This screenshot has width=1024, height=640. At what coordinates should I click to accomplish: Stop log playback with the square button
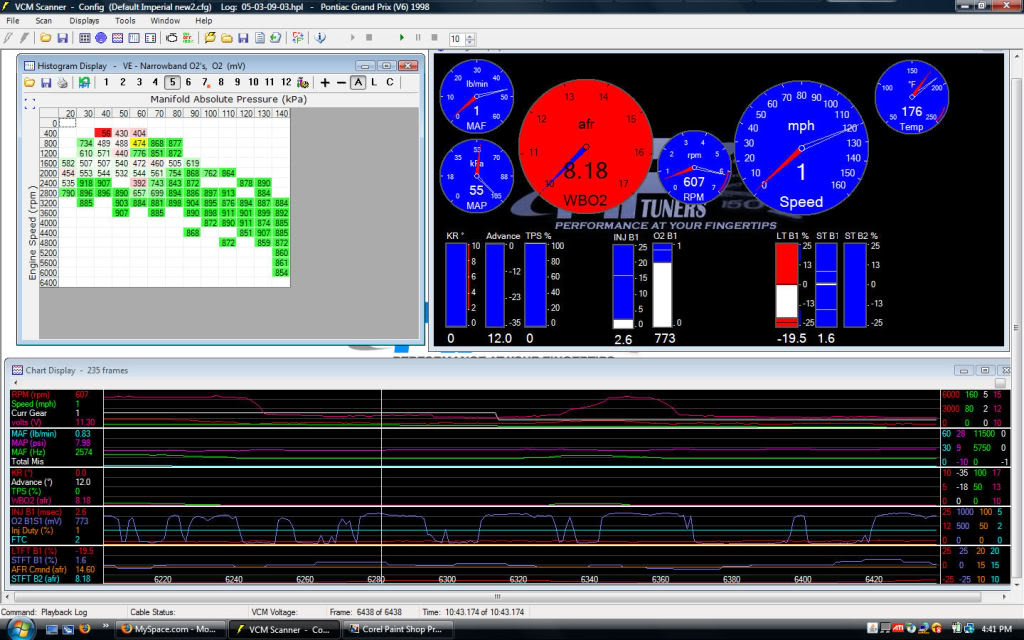coord(434,38)
